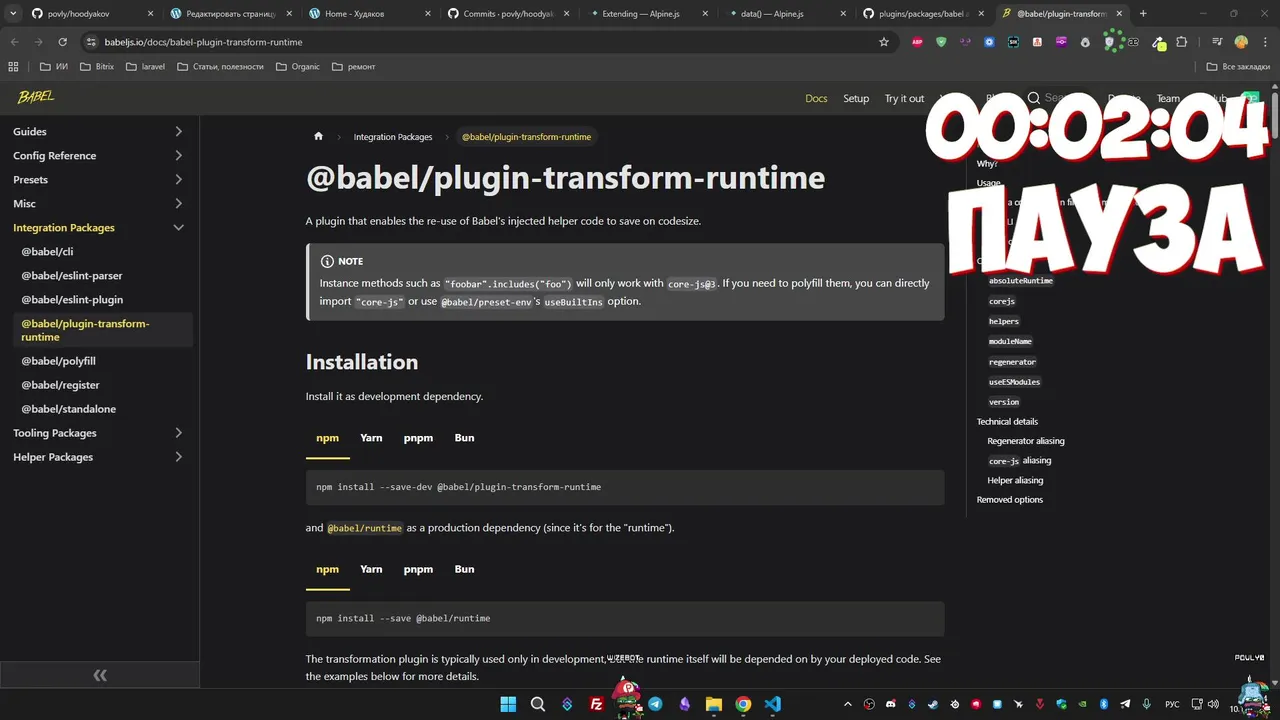Open @babel/eslint-parser in the sidebar
This screenshot has height=720, width=1280.
click(x=72, y=276)
